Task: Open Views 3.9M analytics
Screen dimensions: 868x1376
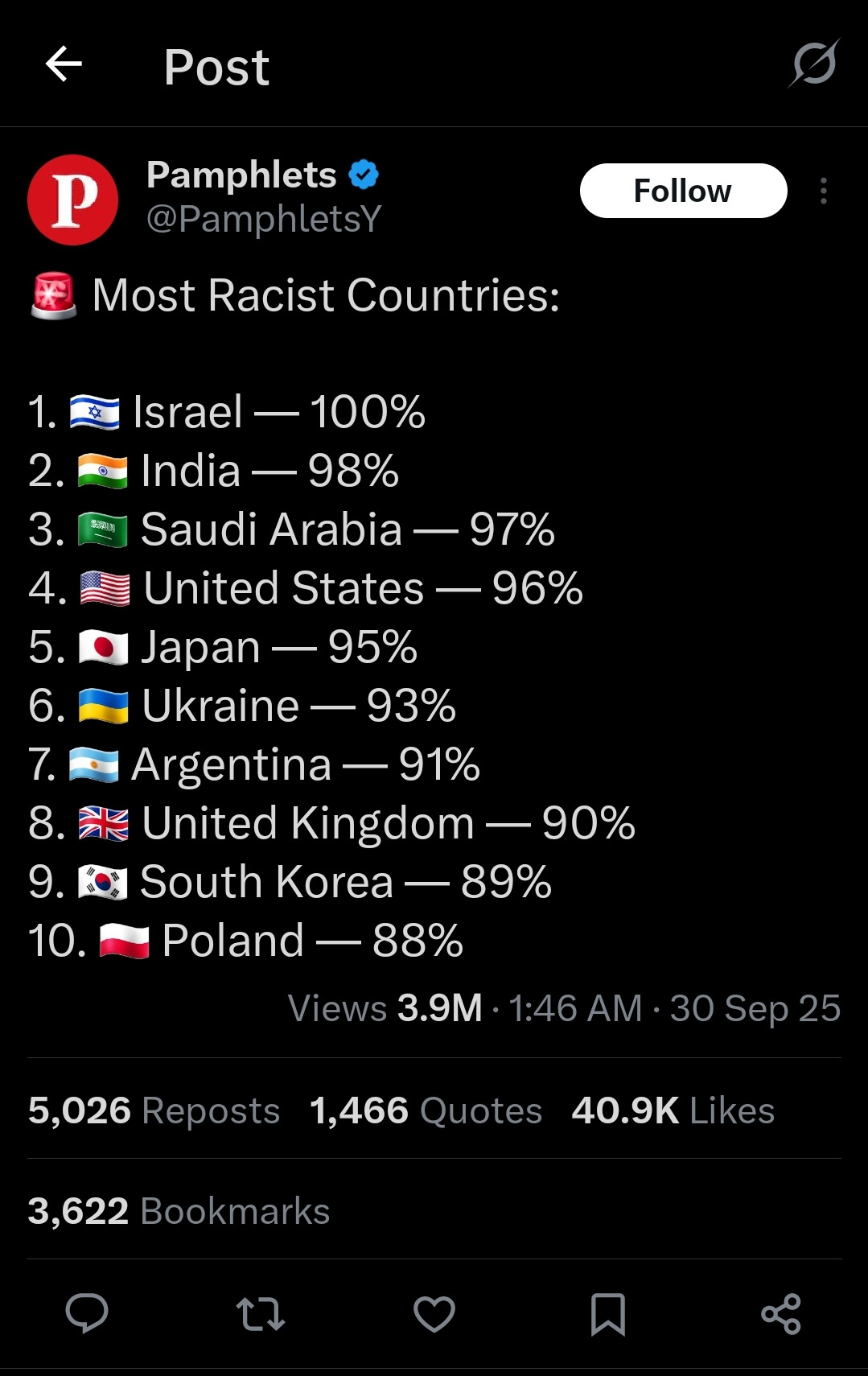Action: (385, 1008)
